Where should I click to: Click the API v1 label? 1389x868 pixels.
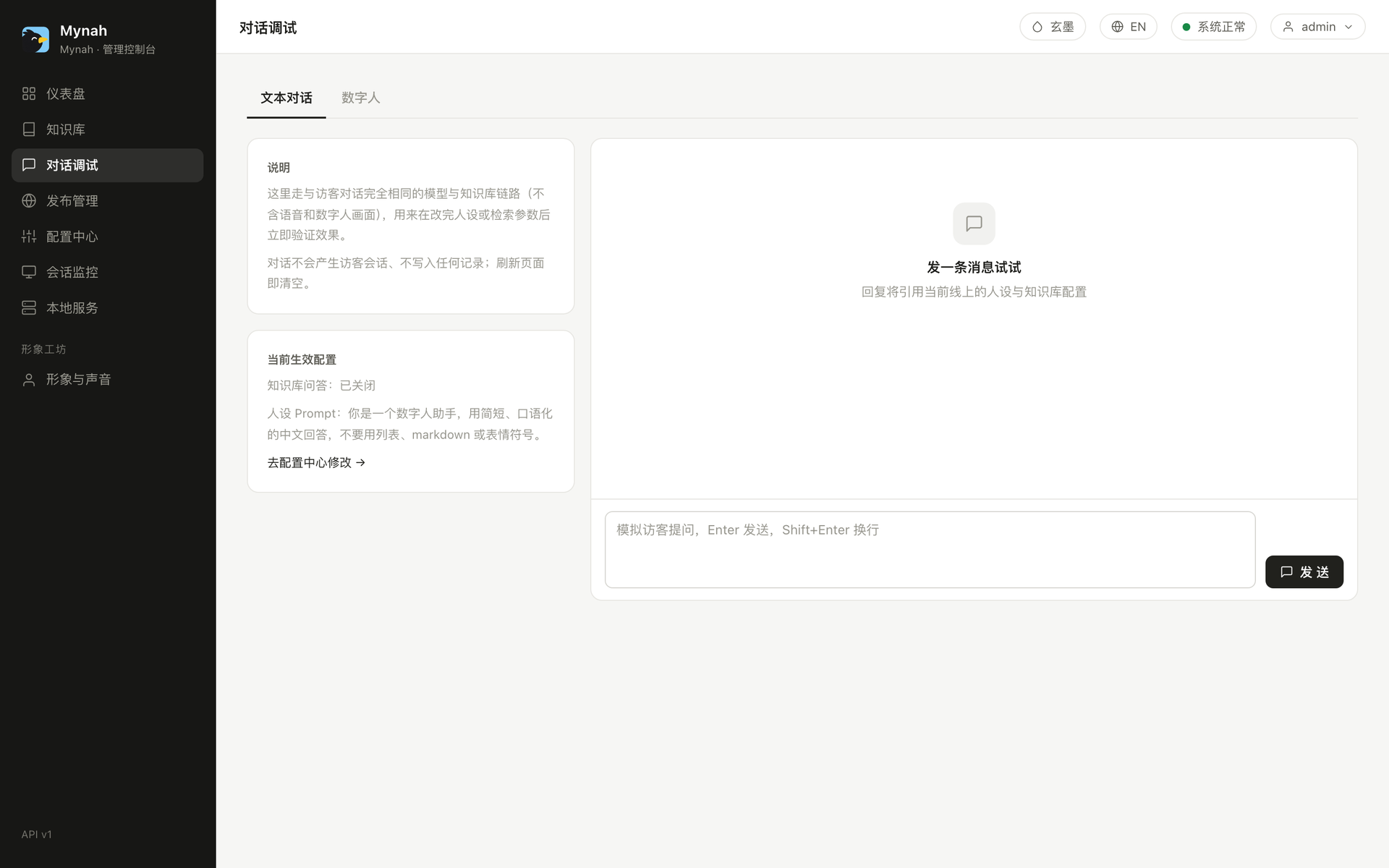click(36, 834)
